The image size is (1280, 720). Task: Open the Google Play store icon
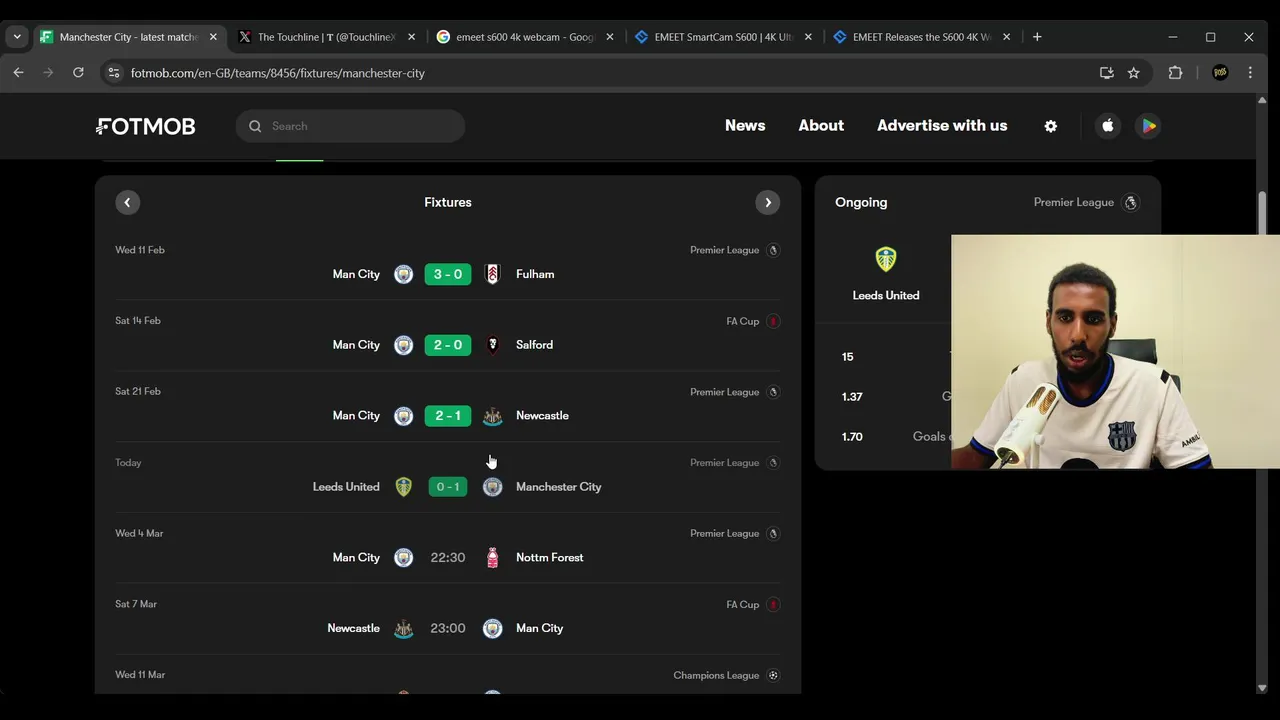1149,126
